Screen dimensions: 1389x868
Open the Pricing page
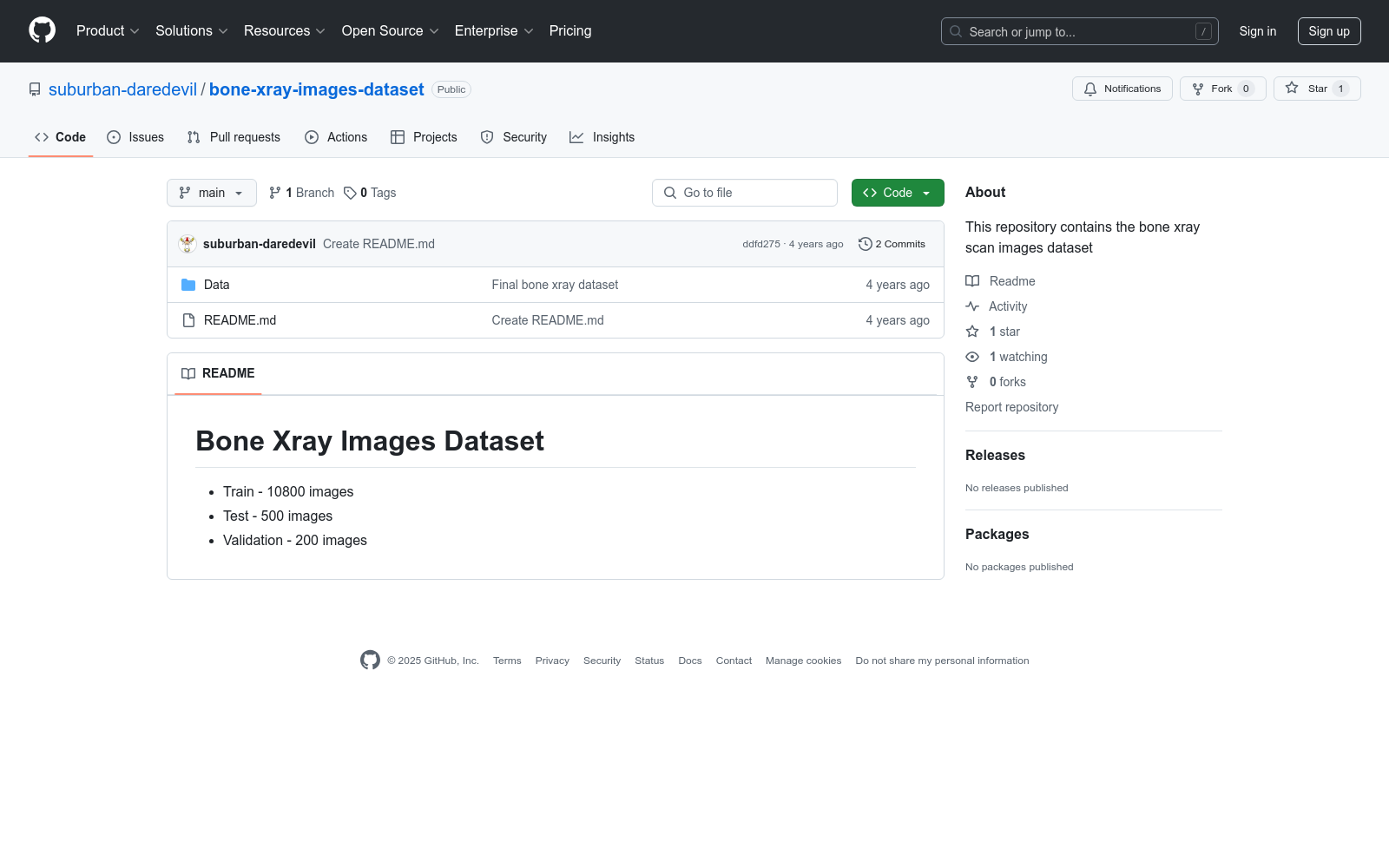click(570, 30)
